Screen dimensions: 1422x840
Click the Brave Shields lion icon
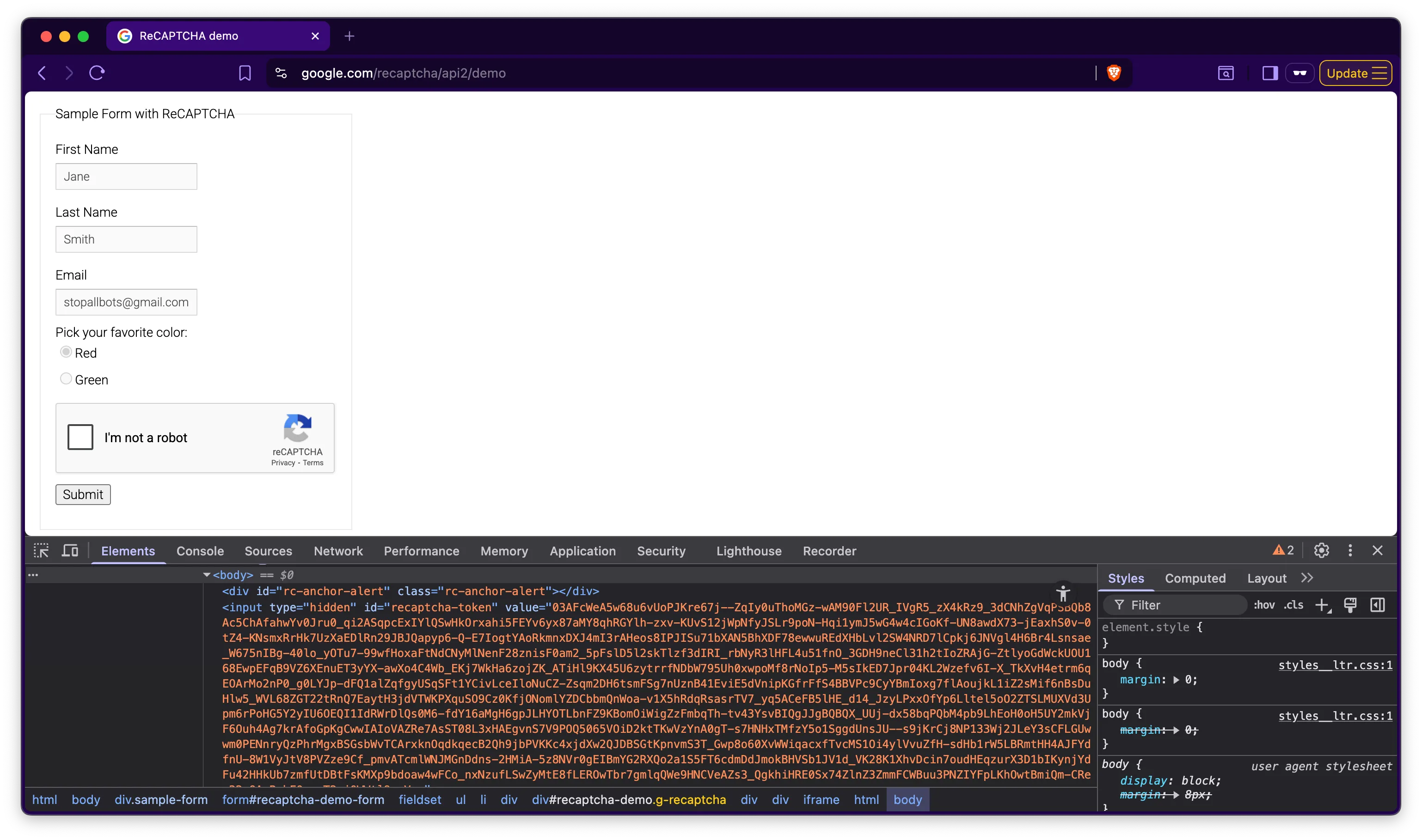1113,73
